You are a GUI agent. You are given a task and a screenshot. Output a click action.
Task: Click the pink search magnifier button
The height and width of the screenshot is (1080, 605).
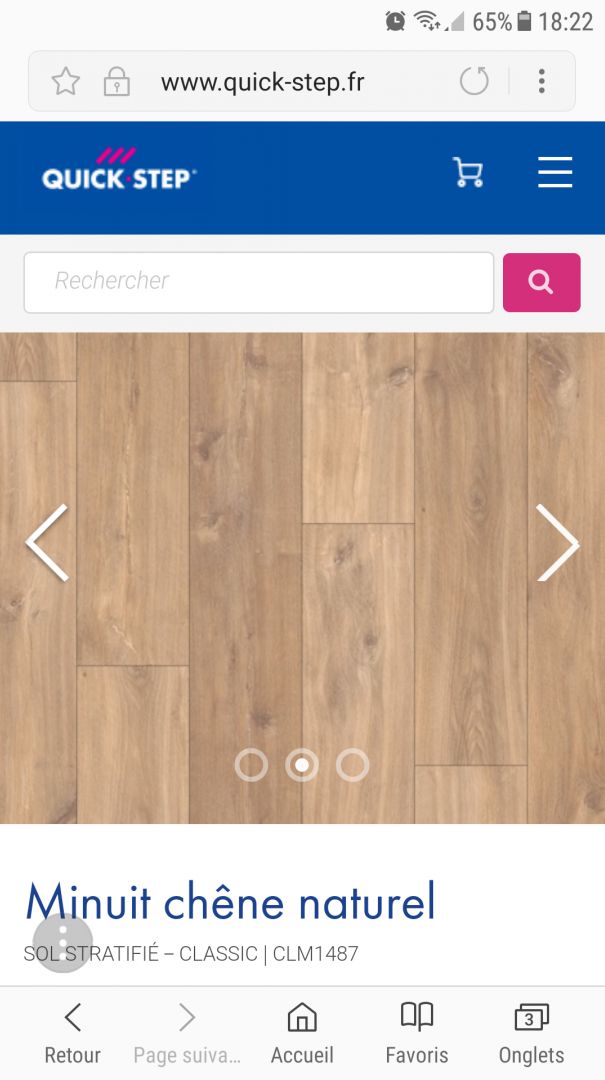pos(542,282)
